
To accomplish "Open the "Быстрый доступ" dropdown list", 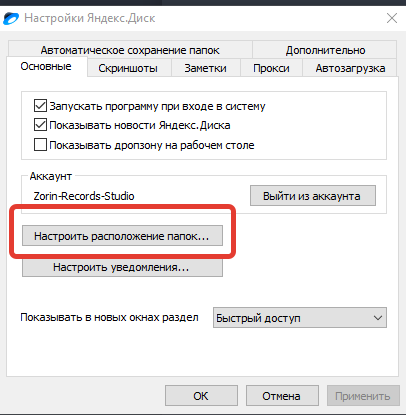I will tap(300, 318).
